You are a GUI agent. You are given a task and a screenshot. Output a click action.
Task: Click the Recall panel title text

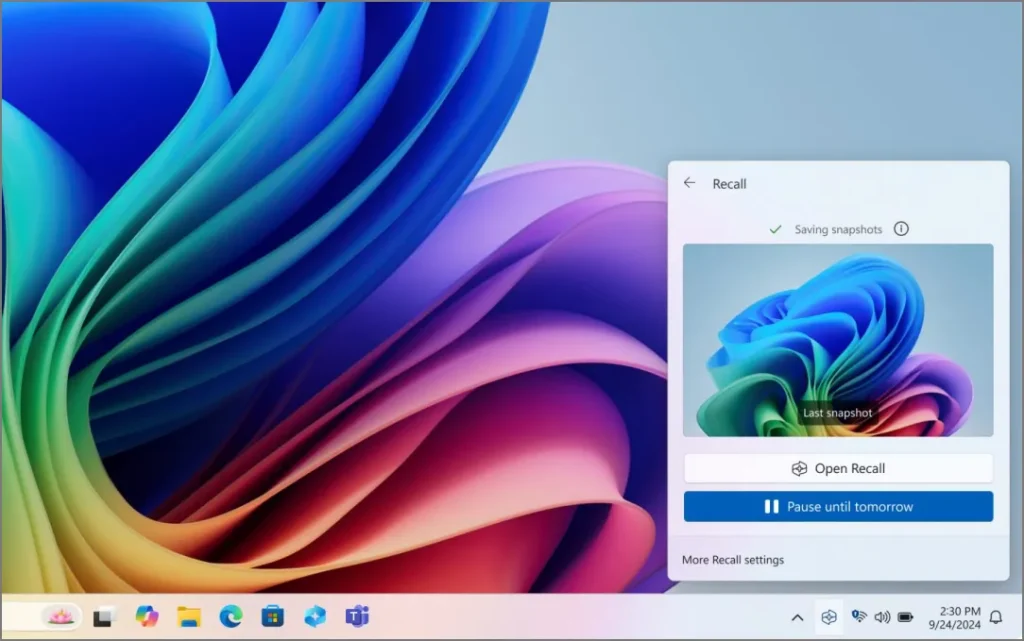point(729,184)
